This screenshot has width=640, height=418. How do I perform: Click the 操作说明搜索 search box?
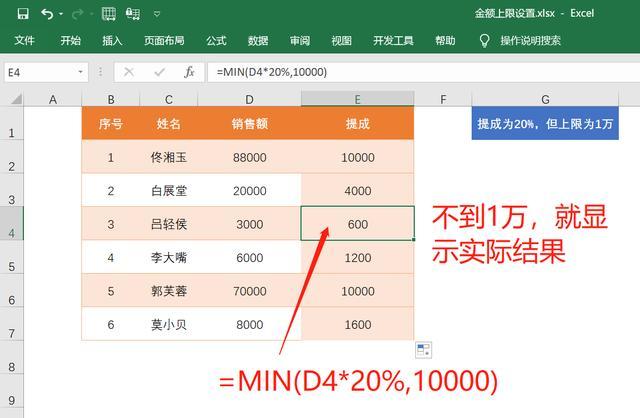530,41
